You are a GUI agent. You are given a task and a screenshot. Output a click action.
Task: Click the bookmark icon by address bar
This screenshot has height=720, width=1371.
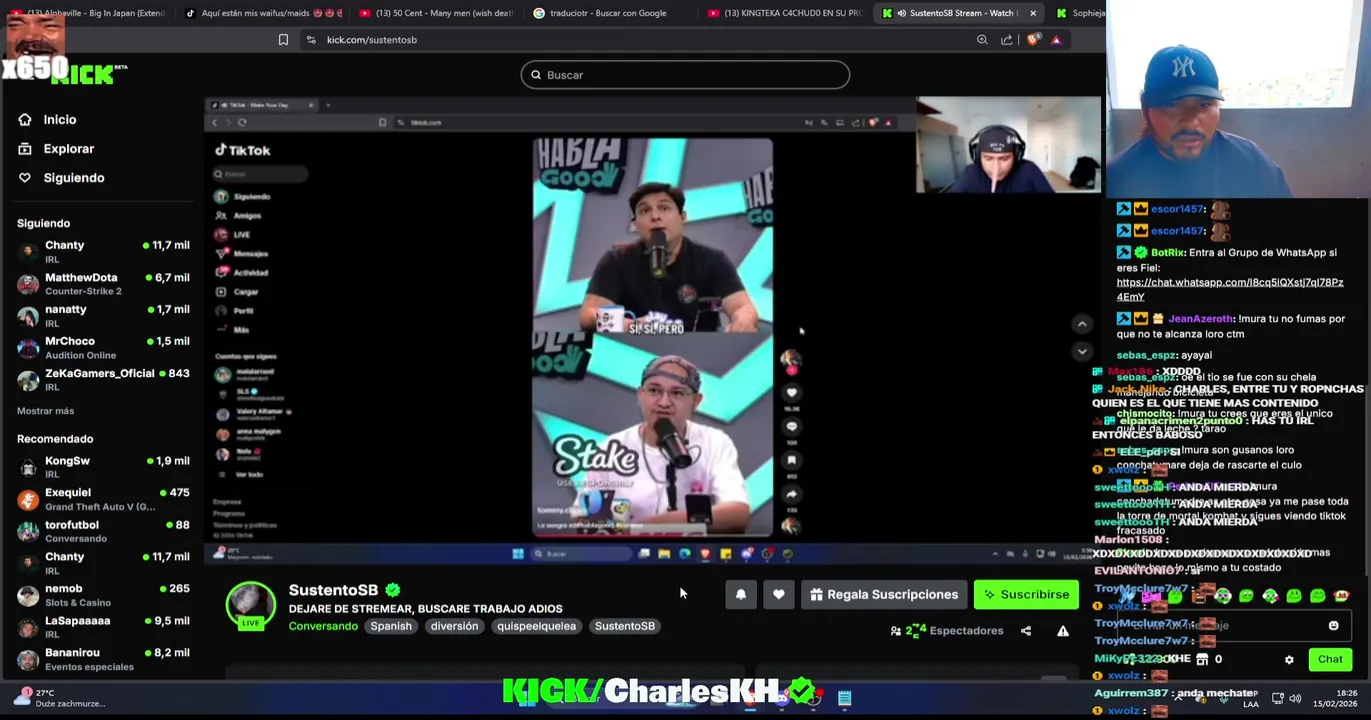tap(283, 40)
